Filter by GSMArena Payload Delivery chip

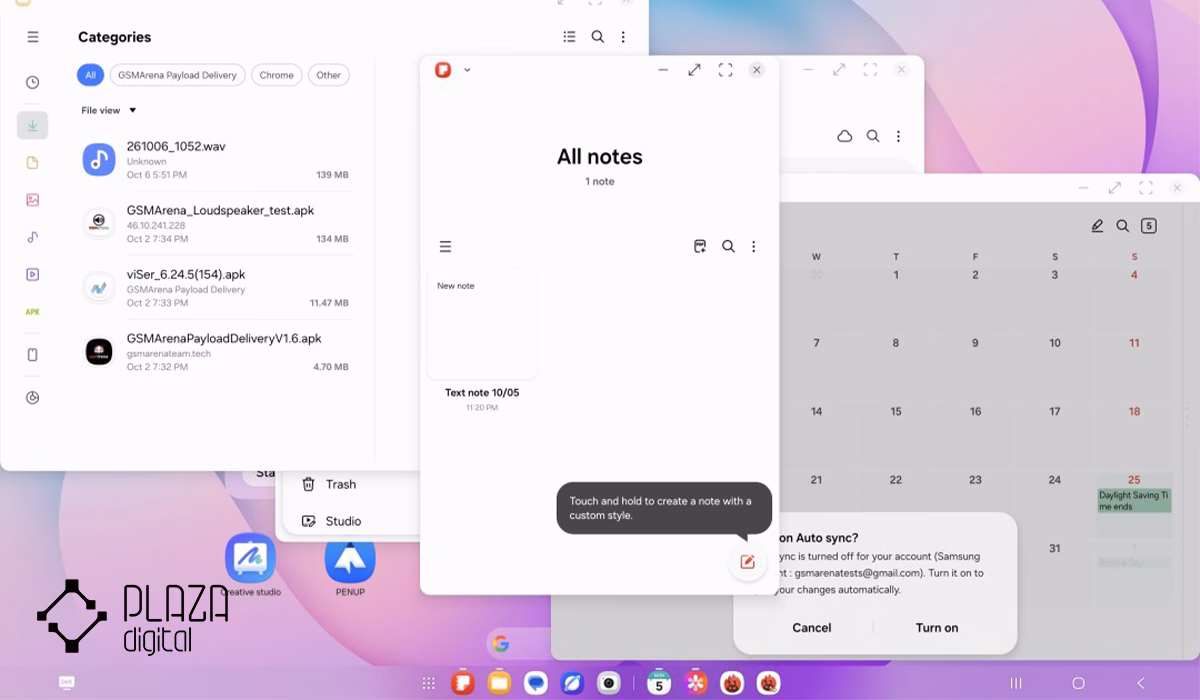pyautogui.click(x=177, y=75)
